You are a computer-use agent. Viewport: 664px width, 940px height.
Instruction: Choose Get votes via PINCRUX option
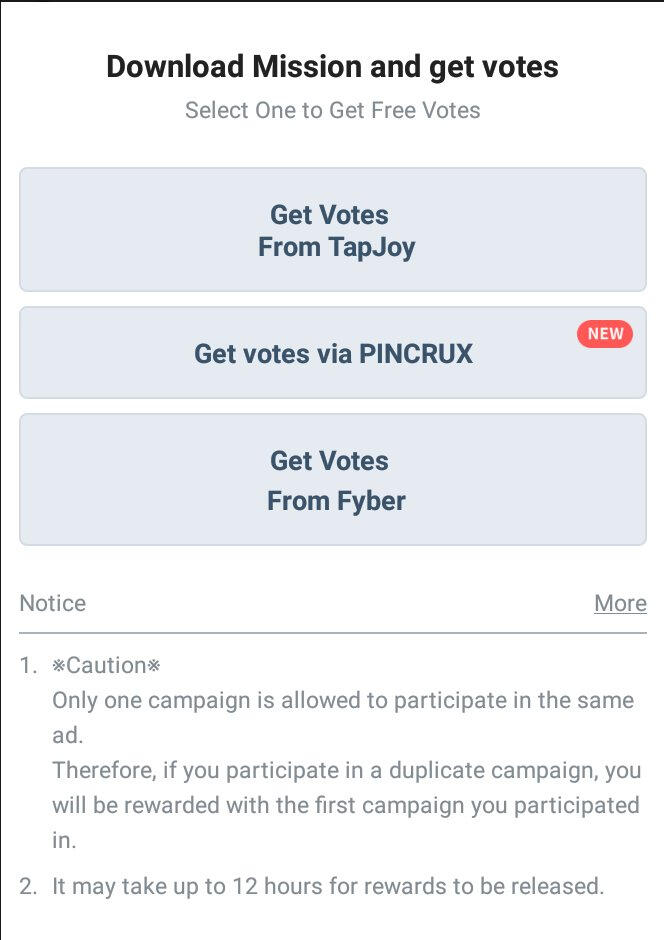click(x=332, y=353)
